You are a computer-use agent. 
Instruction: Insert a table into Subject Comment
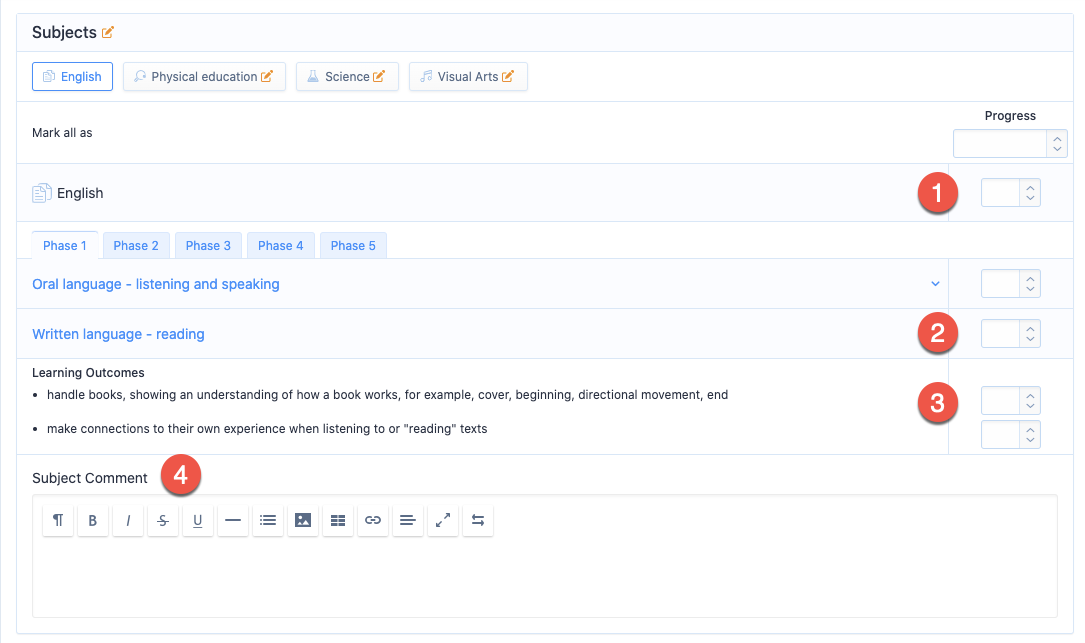[x=338, y=520]
